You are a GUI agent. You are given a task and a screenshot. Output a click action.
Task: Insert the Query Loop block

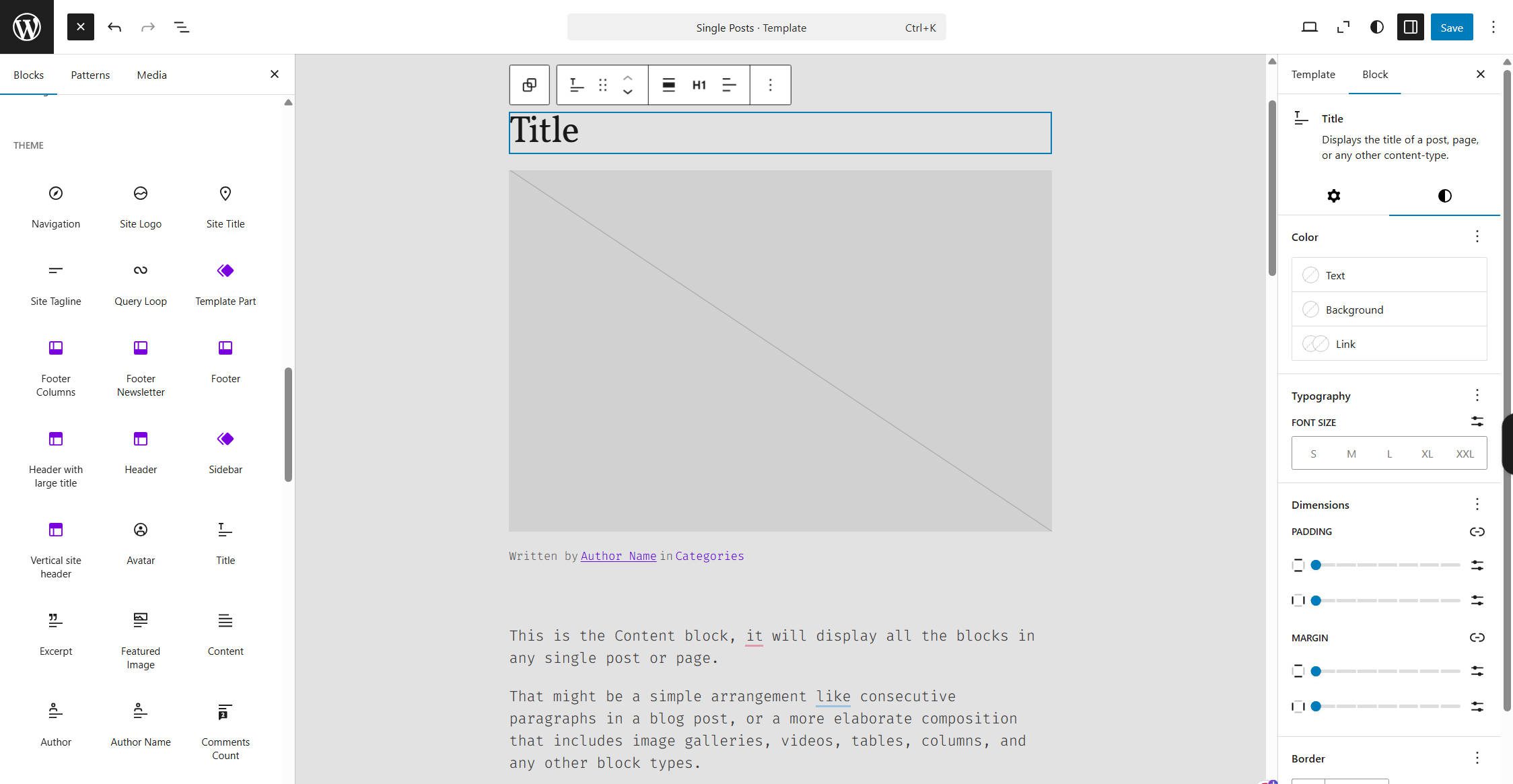click(141, 285)
